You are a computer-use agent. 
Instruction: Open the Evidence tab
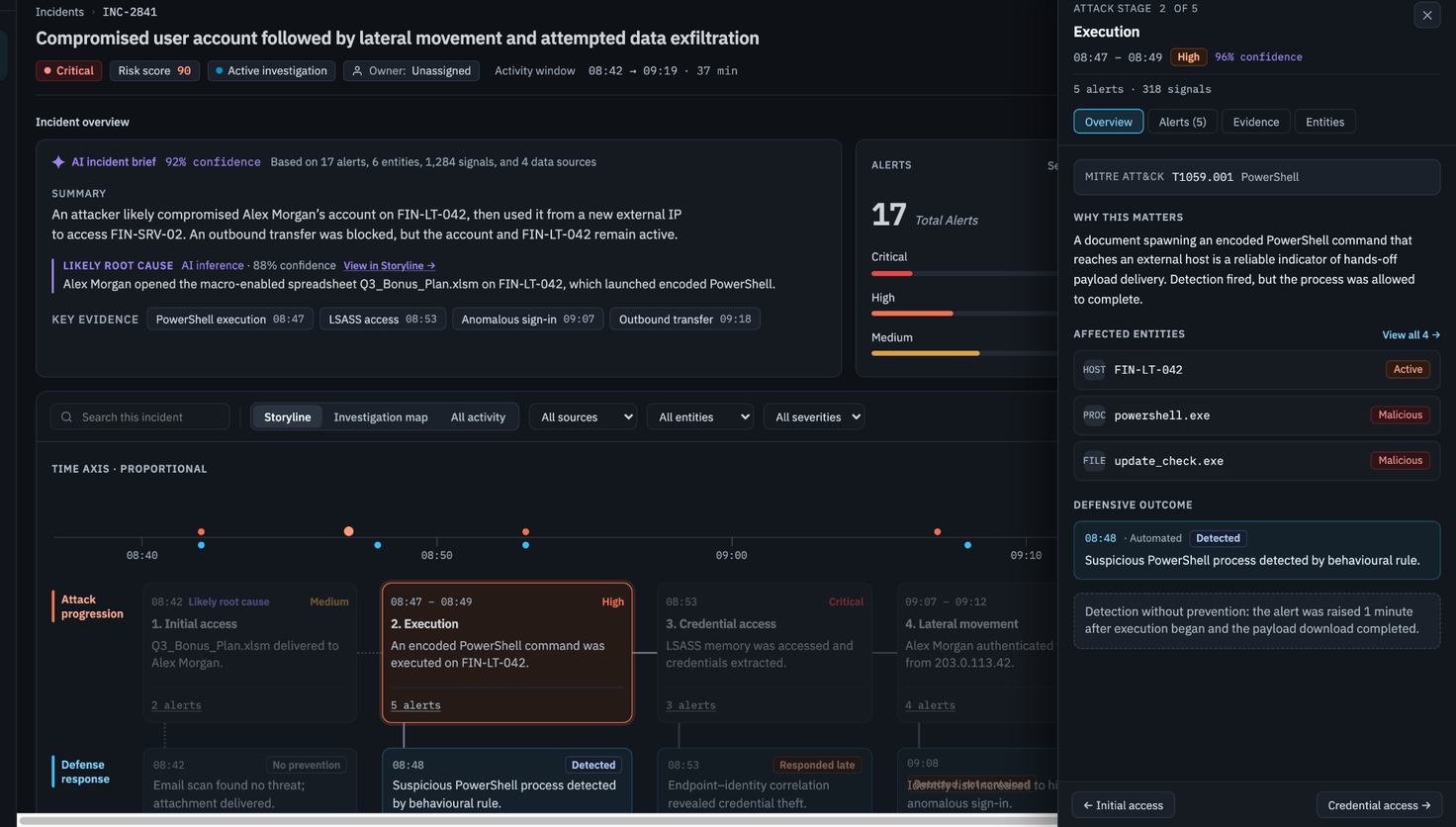point(1256,122)
